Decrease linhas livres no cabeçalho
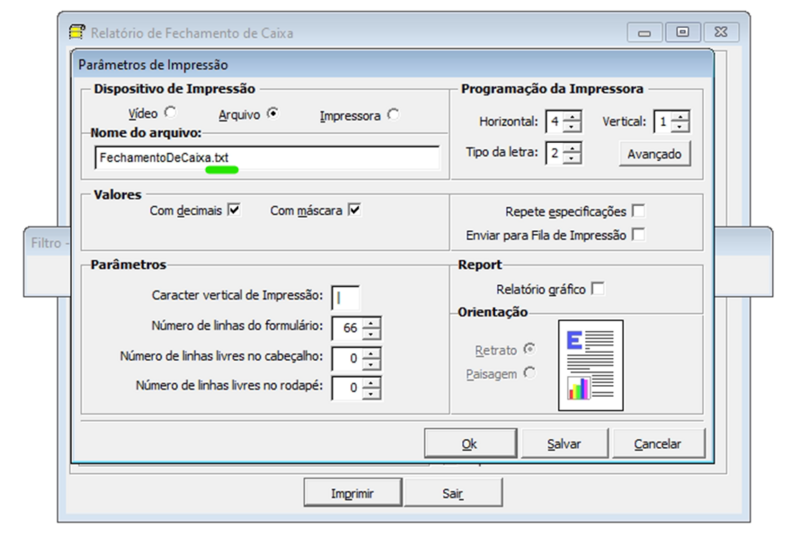The width and height of the screenshot is (800, 537). pos(371,364)
